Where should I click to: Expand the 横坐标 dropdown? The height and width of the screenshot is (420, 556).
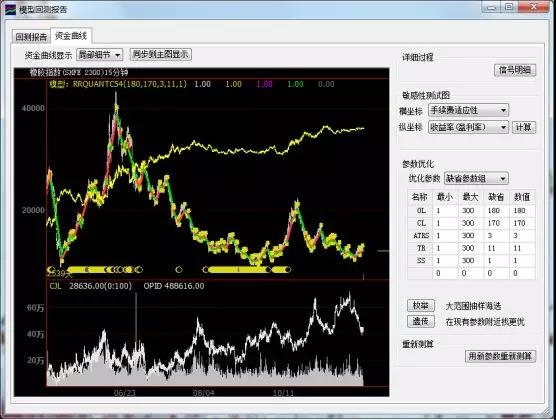(x=468, y=110)
